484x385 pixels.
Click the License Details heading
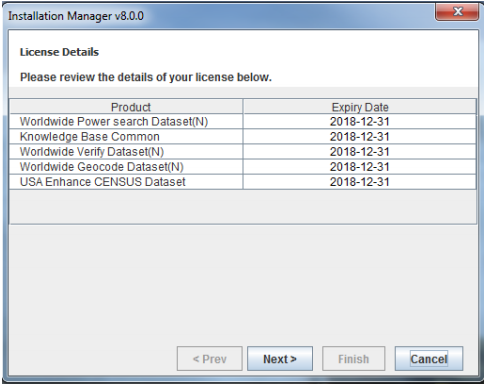pyautogui.click(x=59, y=52)
